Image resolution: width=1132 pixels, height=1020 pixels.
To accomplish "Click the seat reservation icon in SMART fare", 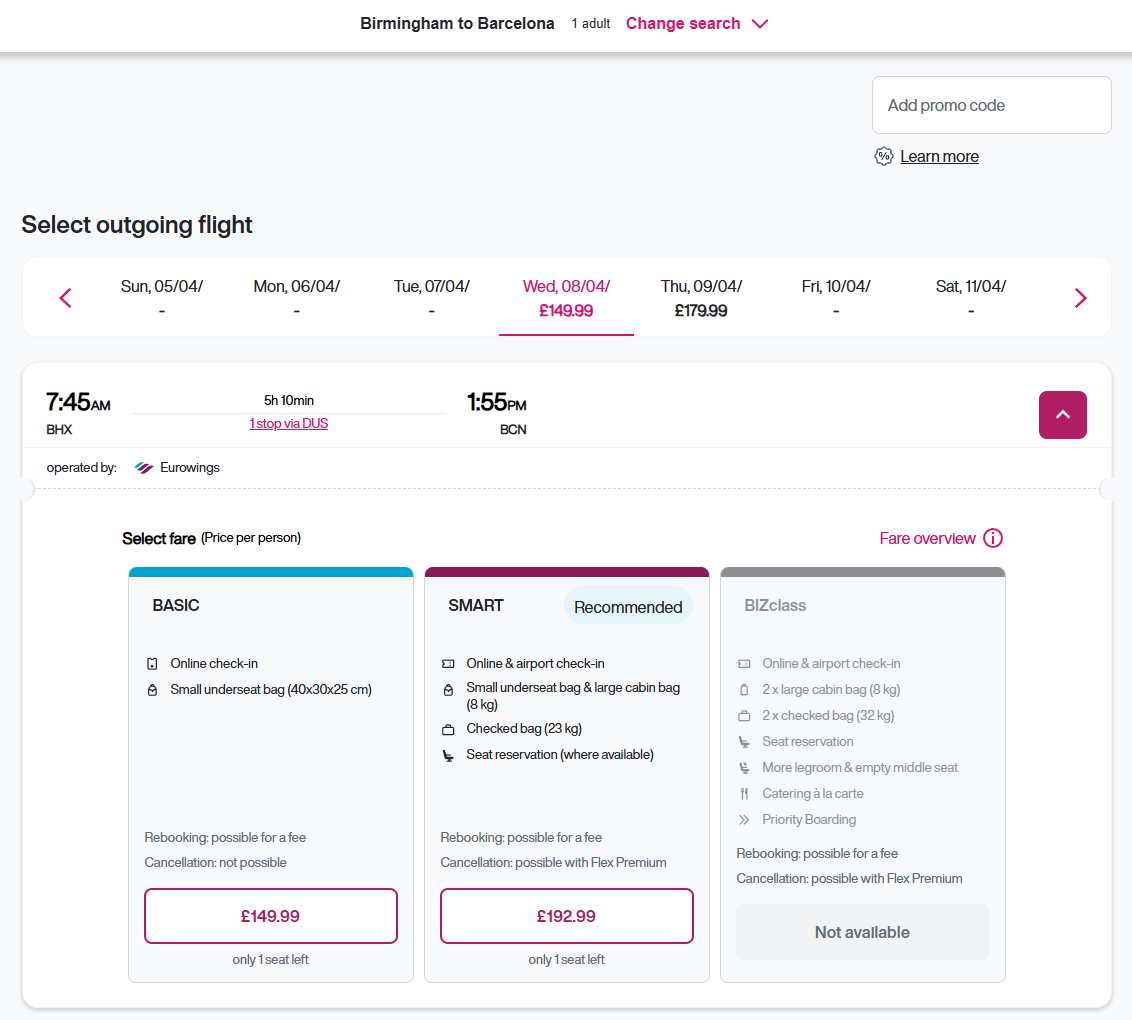I will [x=449, y=754].
